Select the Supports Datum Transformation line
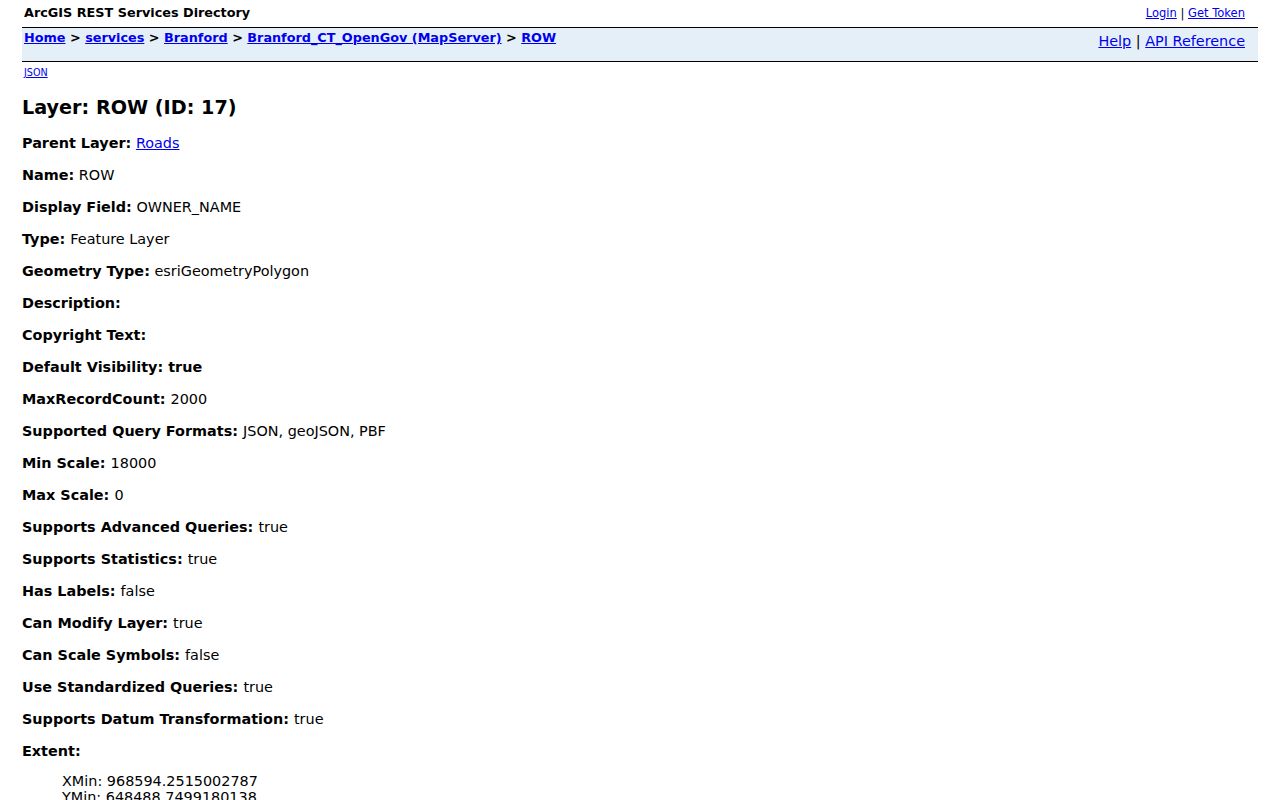Viewport: 1280px width, 800px height. [x=173, y=719]
